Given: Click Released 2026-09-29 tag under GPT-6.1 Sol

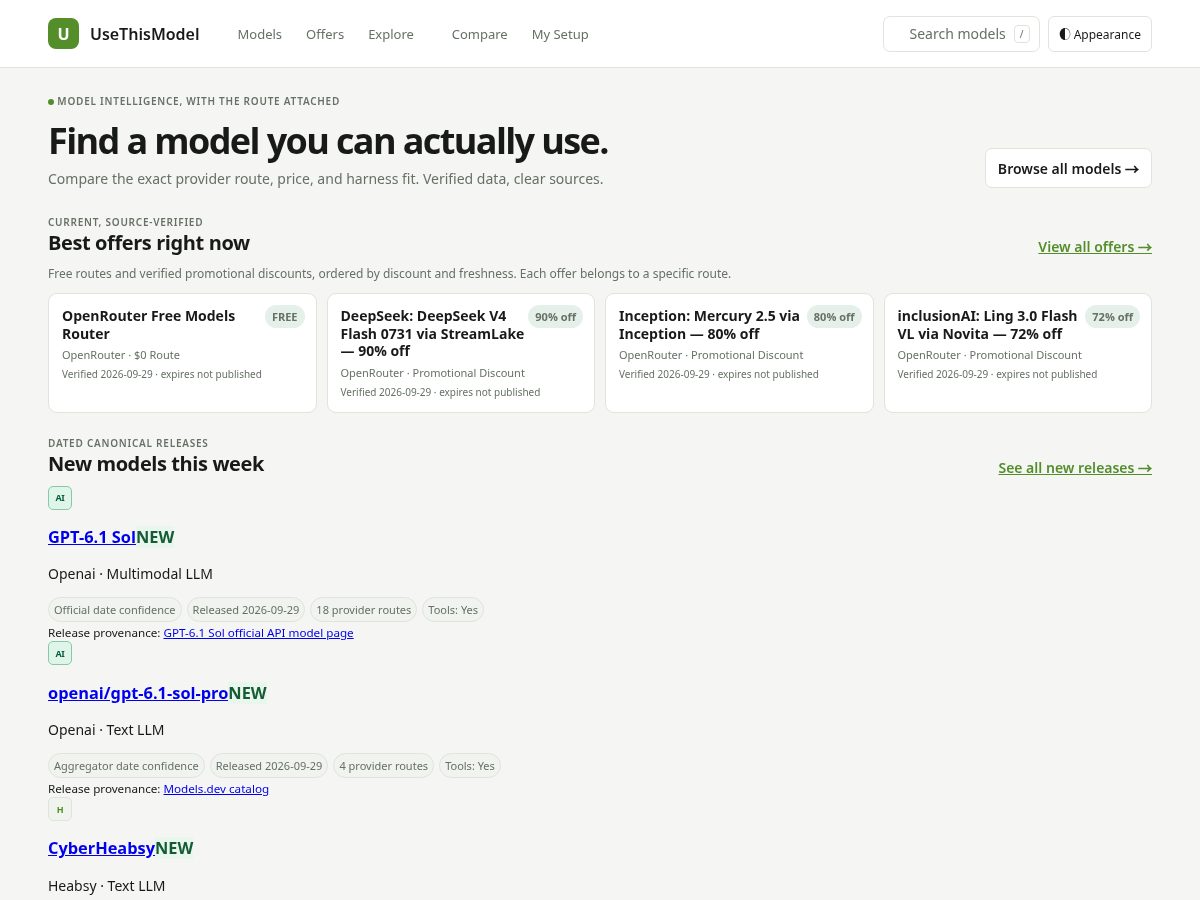Looking at the screenshot, I should point(246,610).
